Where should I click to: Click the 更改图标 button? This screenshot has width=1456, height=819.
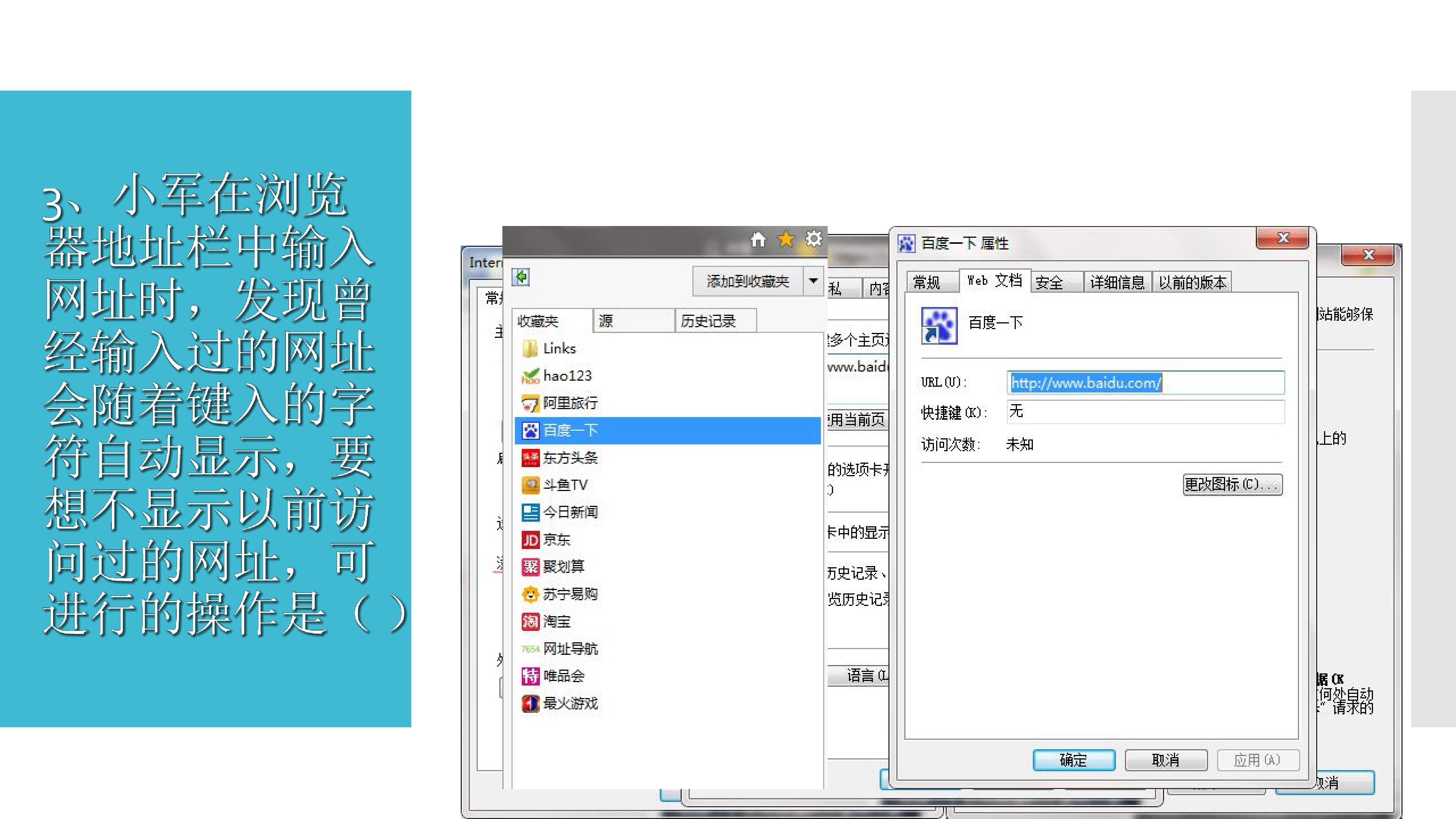coord(1233,485)
